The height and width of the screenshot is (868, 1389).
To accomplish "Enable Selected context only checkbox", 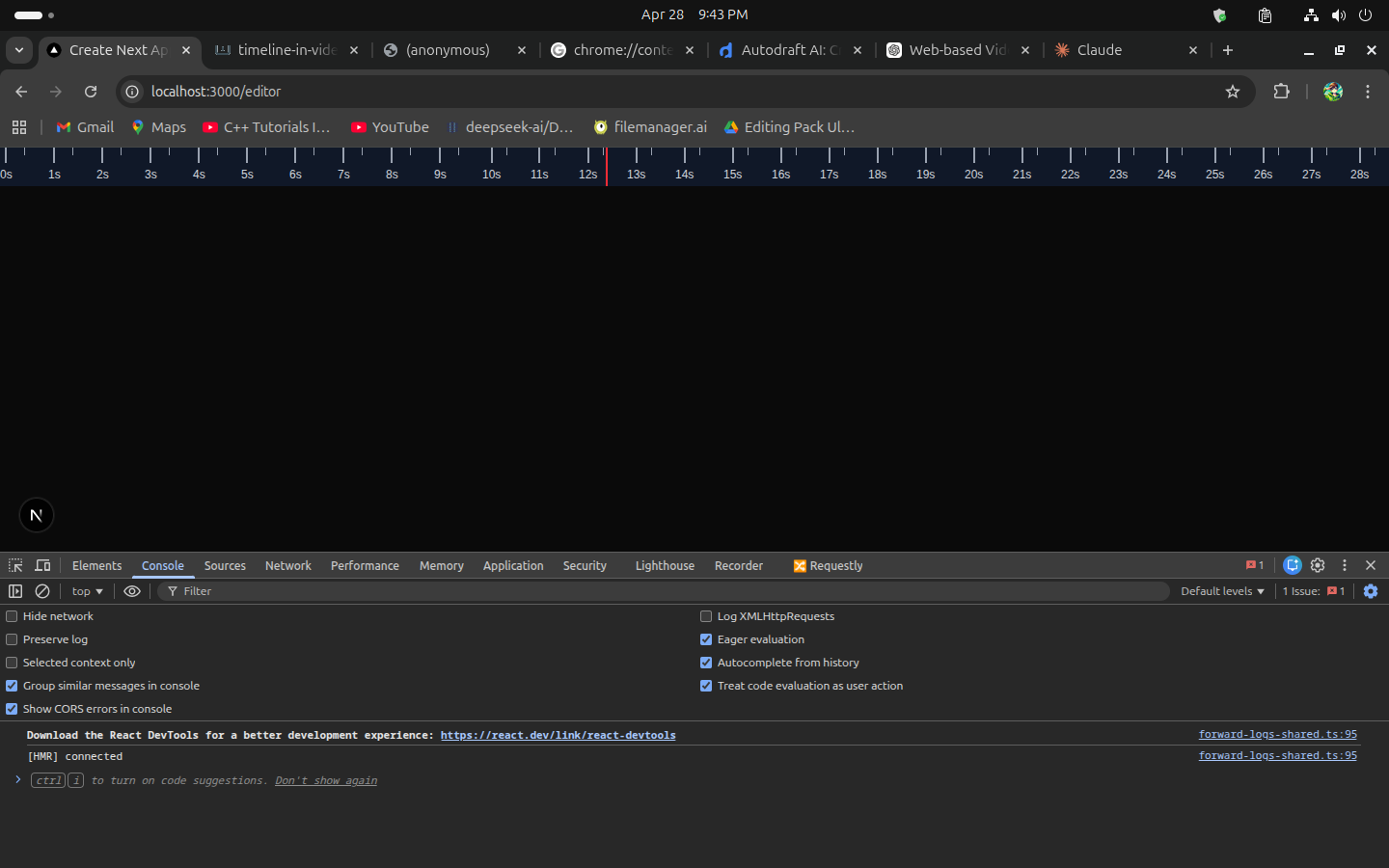I will pyautogui.click(x=12, y=663).
